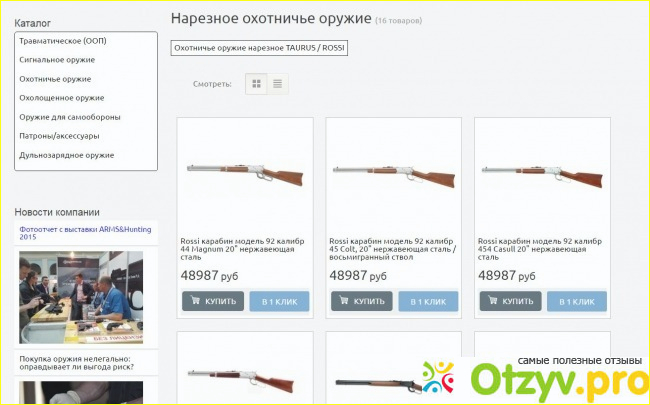Image resolution: width=650 pixels, height=405 pixels.
Task: Buy 45 Colt carbine with В 1 КЛИК
Action: pos(428,301)
